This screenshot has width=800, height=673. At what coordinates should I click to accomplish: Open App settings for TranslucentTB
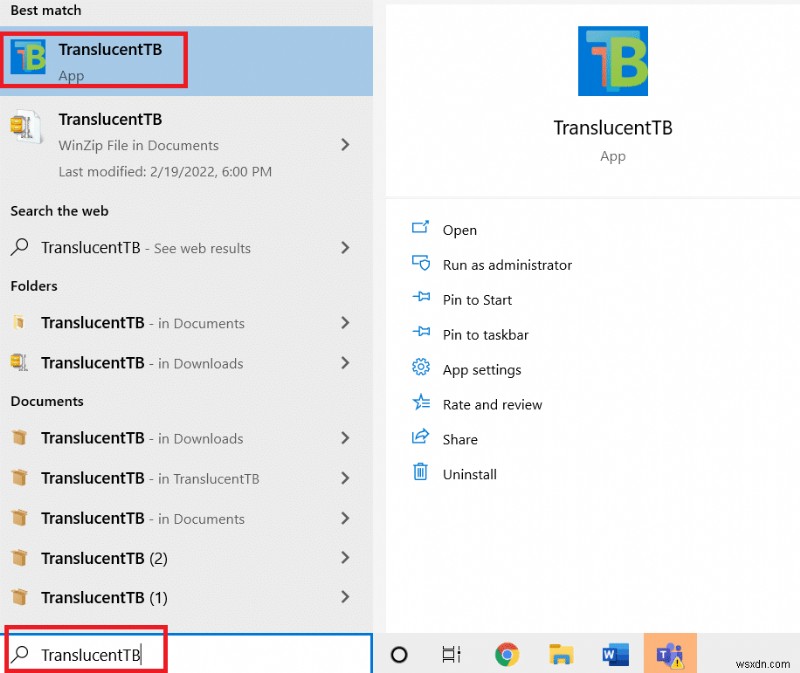481,369
